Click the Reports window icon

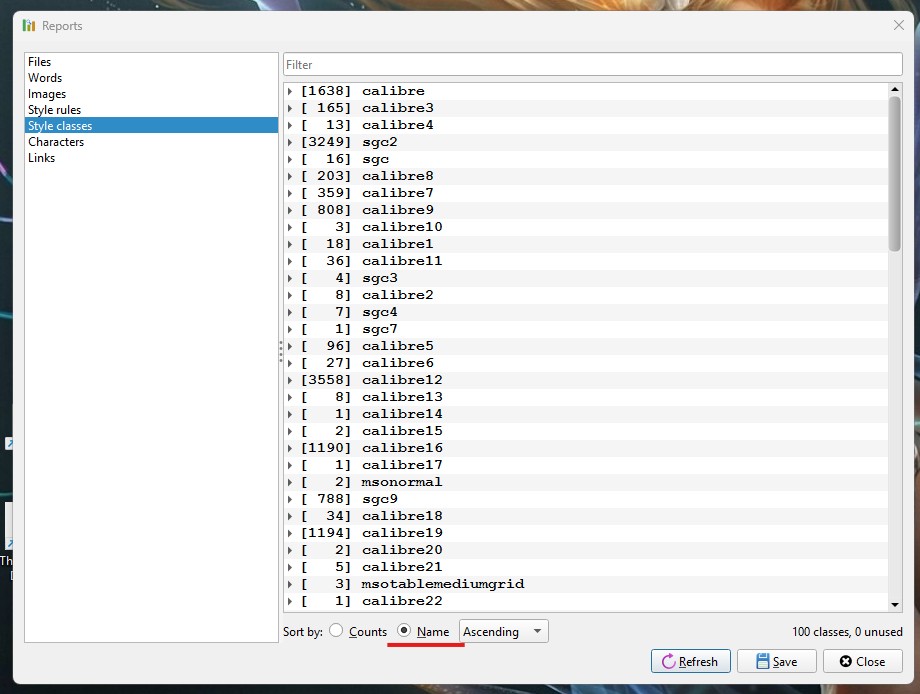coord(29,25)
